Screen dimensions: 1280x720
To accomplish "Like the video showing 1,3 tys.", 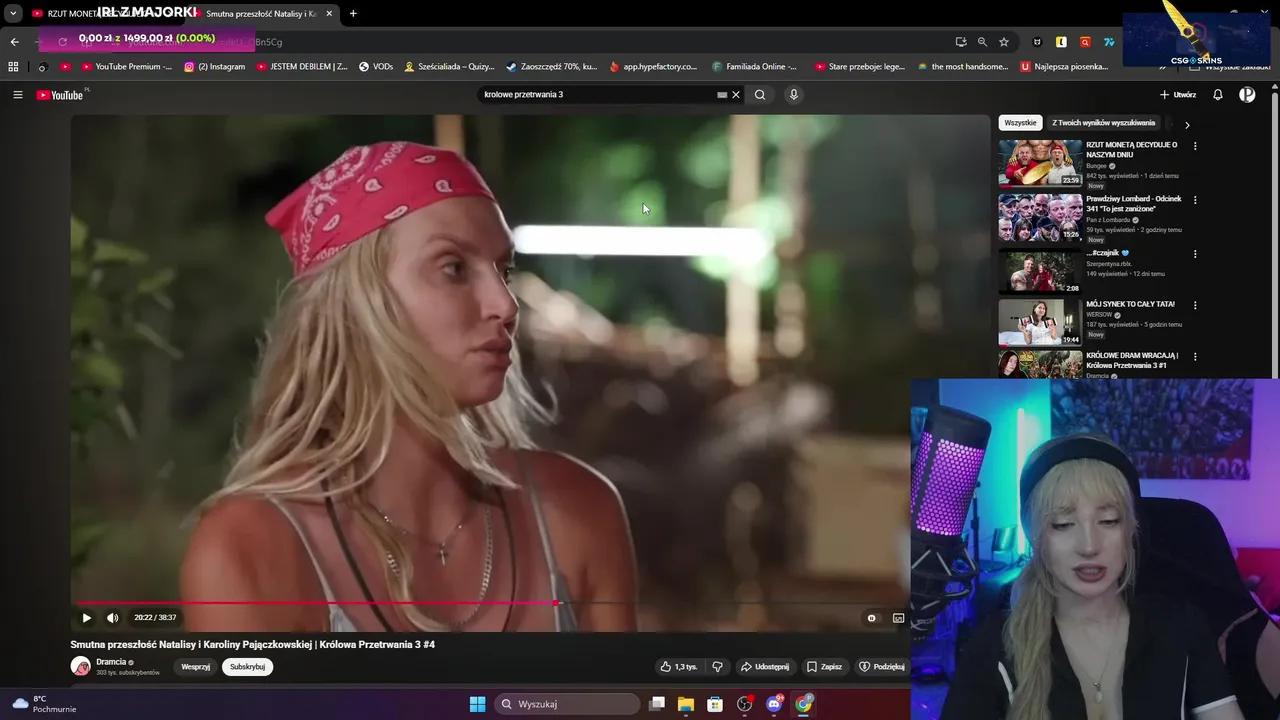I will [x=679, y=667].
